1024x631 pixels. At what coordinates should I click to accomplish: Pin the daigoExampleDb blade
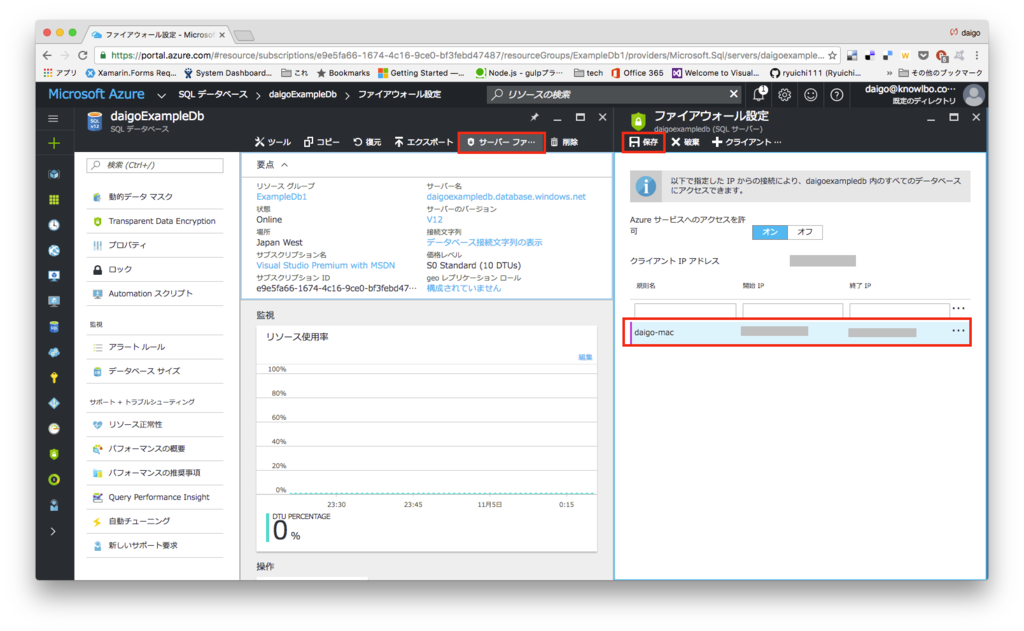click(x=534, y=117)
